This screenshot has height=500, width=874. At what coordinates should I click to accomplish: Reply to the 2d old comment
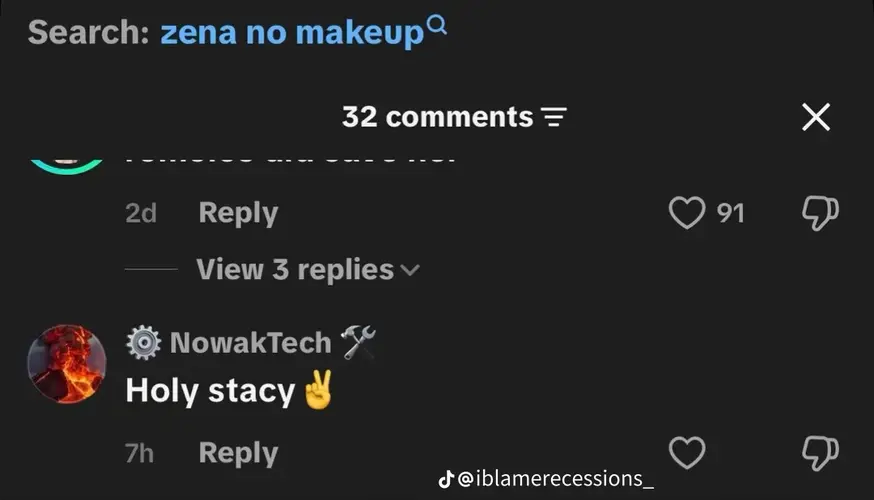point(238,213)
